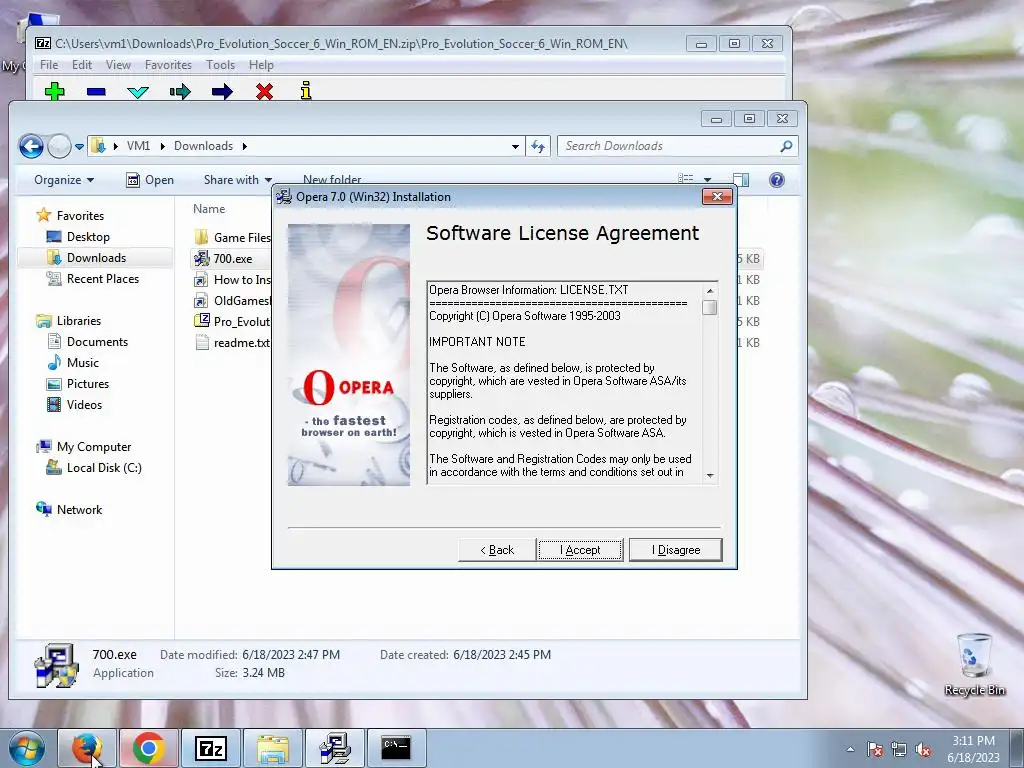The image size is (1024, 768).
Task: Click Explorer Back navigation button
Action: (31, 146)
